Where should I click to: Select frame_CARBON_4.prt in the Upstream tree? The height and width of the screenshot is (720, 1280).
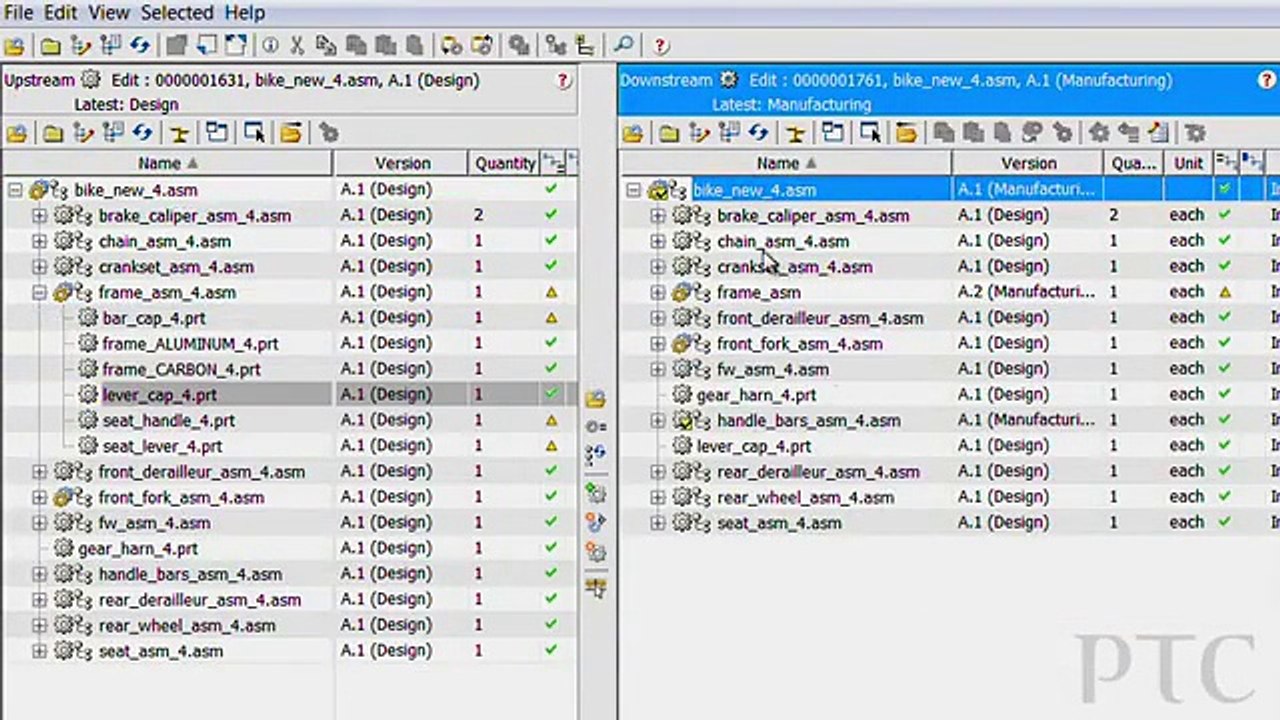[181, 369]
